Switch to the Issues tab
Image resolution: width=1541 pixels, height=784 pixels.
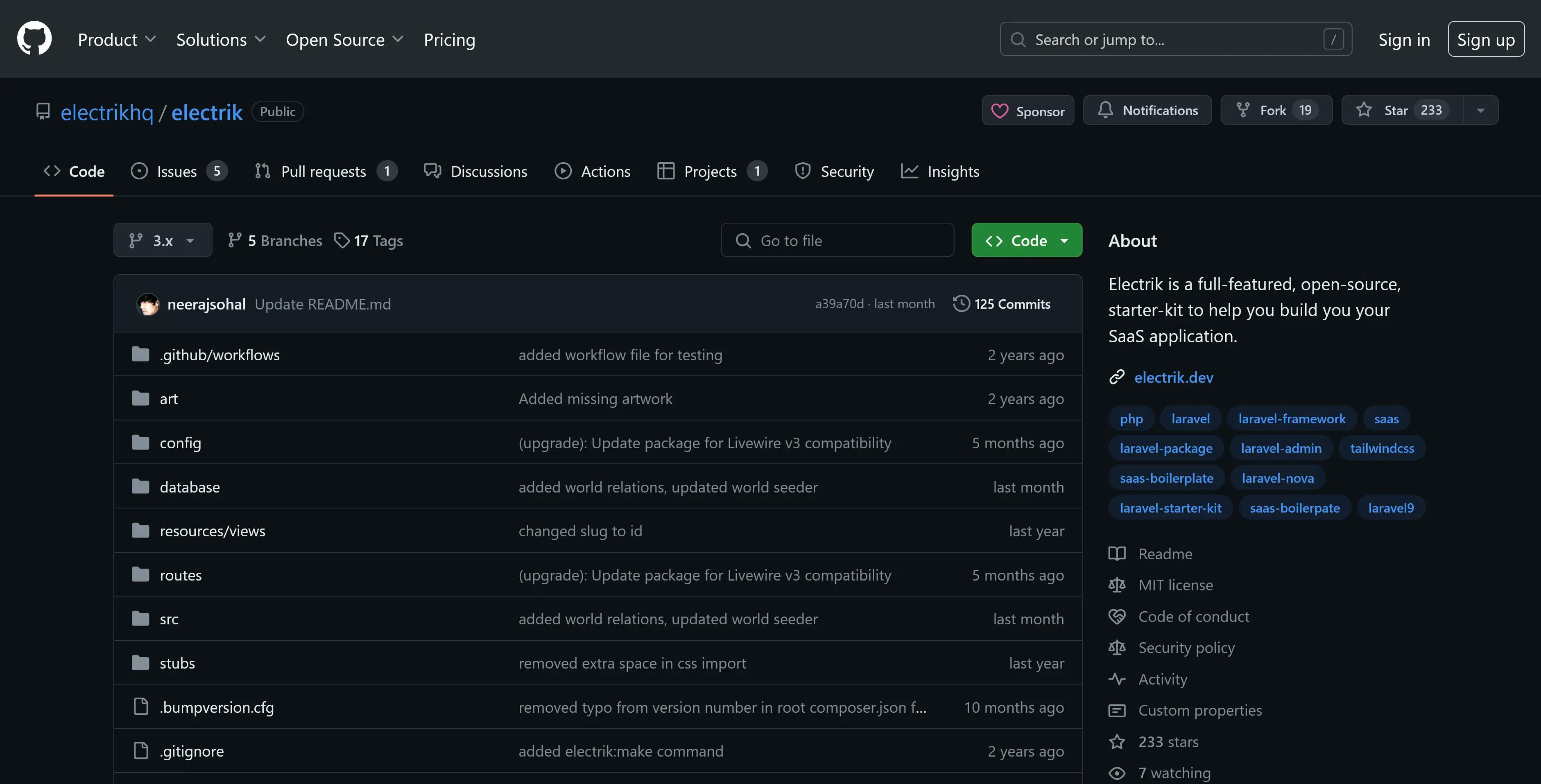pyautogui.click(x=179, y=171)
